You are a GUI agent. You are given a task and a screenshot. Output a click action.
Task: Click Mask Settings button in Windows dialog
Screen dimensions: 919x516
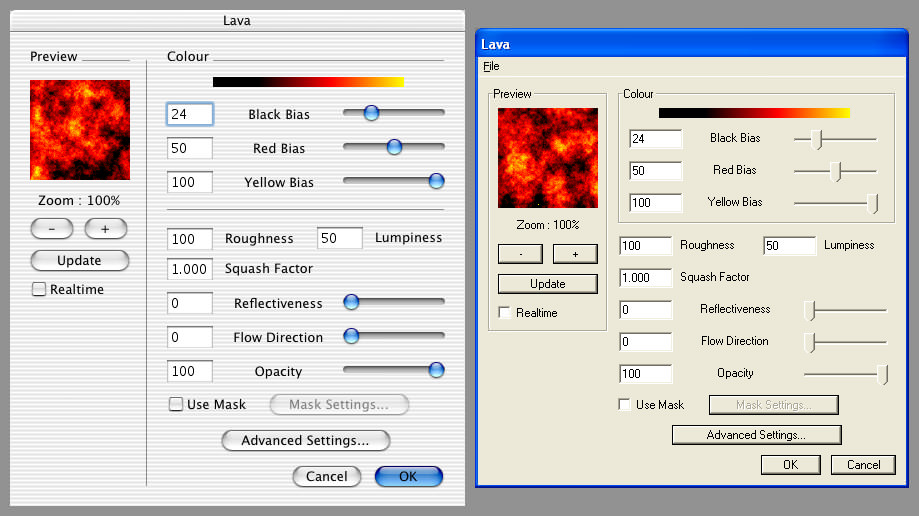(x=774, y=405)
